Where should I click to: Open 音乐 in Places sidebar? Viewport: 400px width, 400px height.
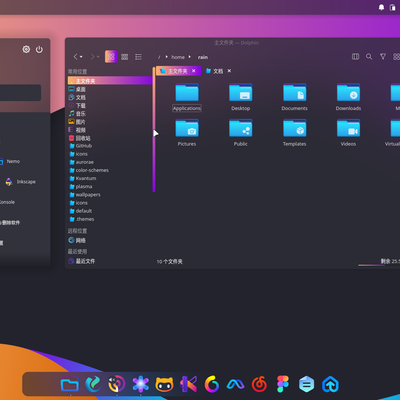[110, 113]
